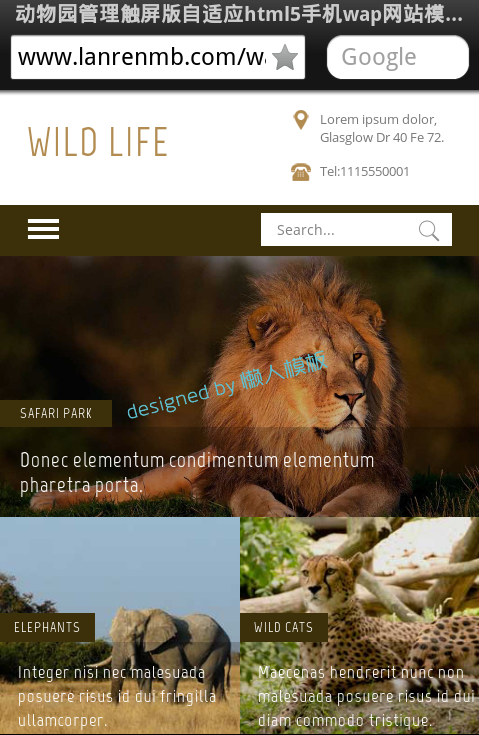
Task: Click the Google search box
Action: 397,57
